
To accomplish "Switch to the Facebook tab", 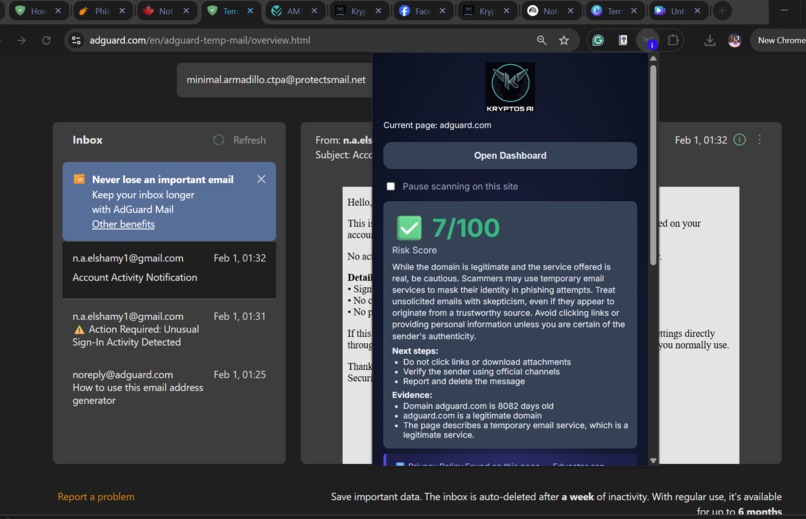I will (422, 11).
